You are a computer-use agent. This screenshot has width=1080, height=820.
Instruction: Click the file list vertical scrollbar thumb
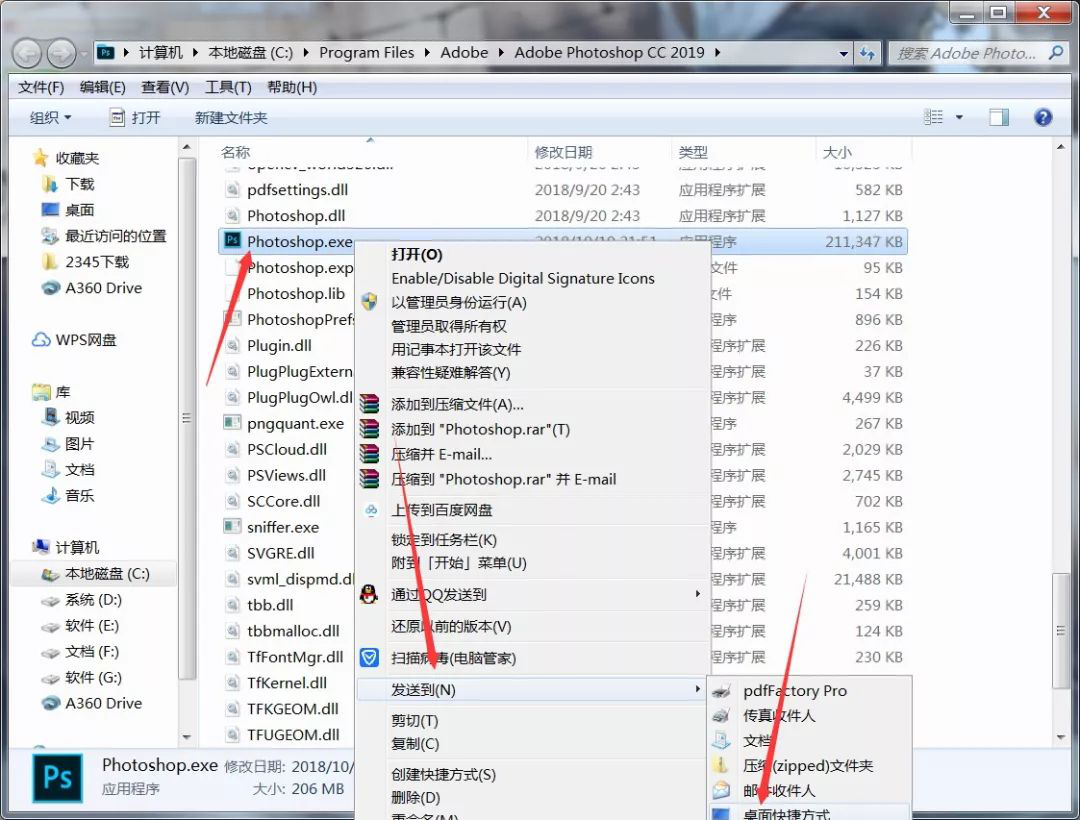coord(1060,630)
